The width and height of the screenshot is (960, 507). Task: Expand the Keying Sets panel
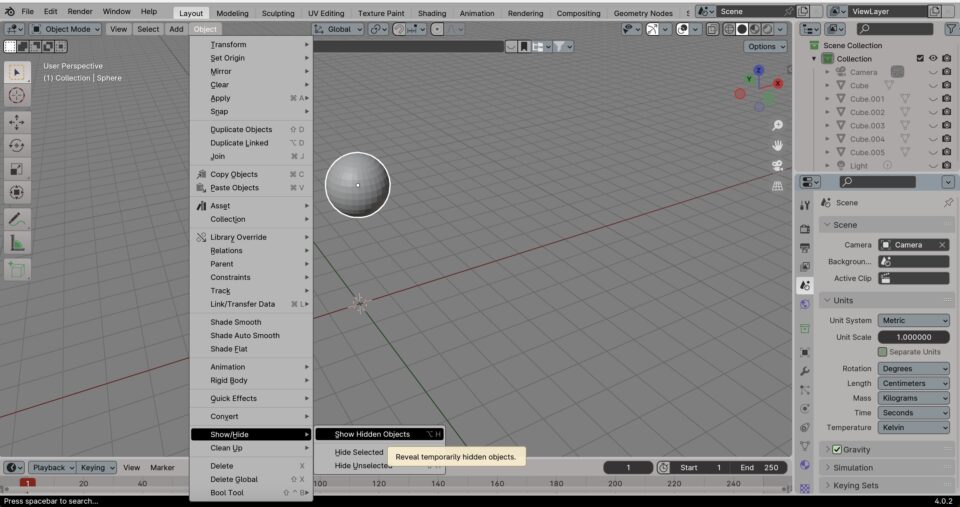coord(855,485)
